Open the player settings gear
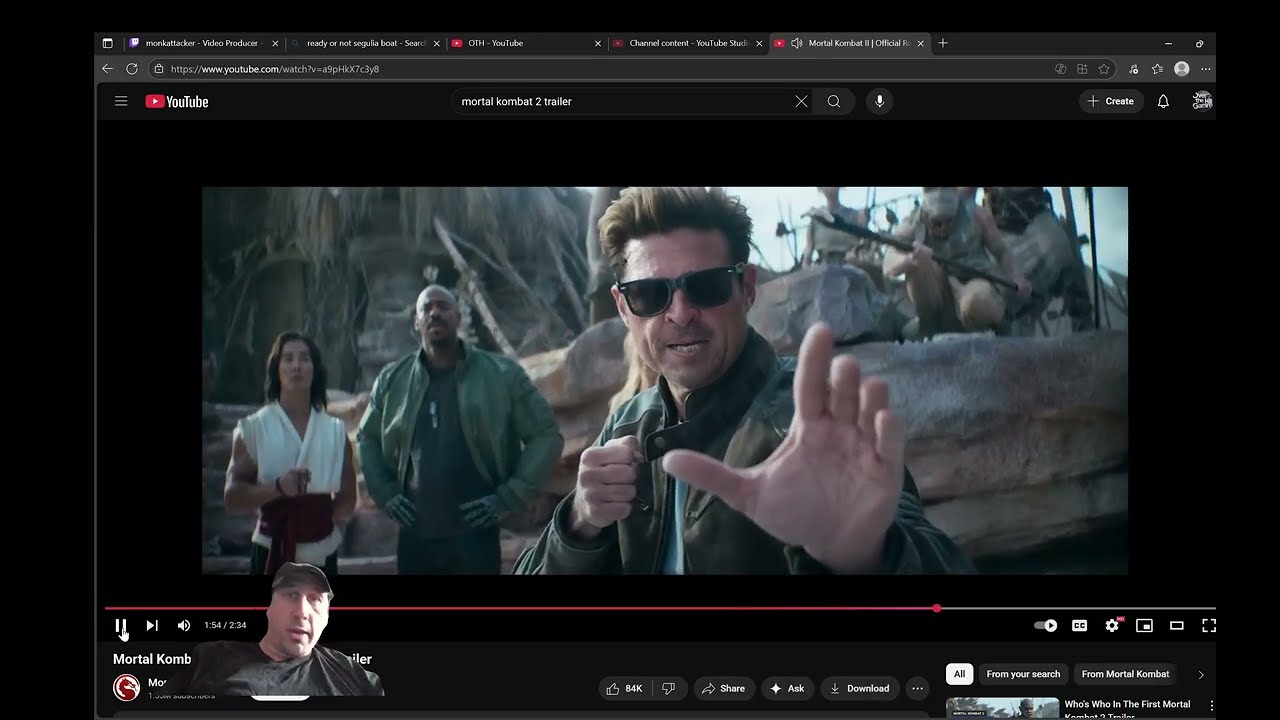Viewport: 1280px width, 720px height. coord(1112,625)
